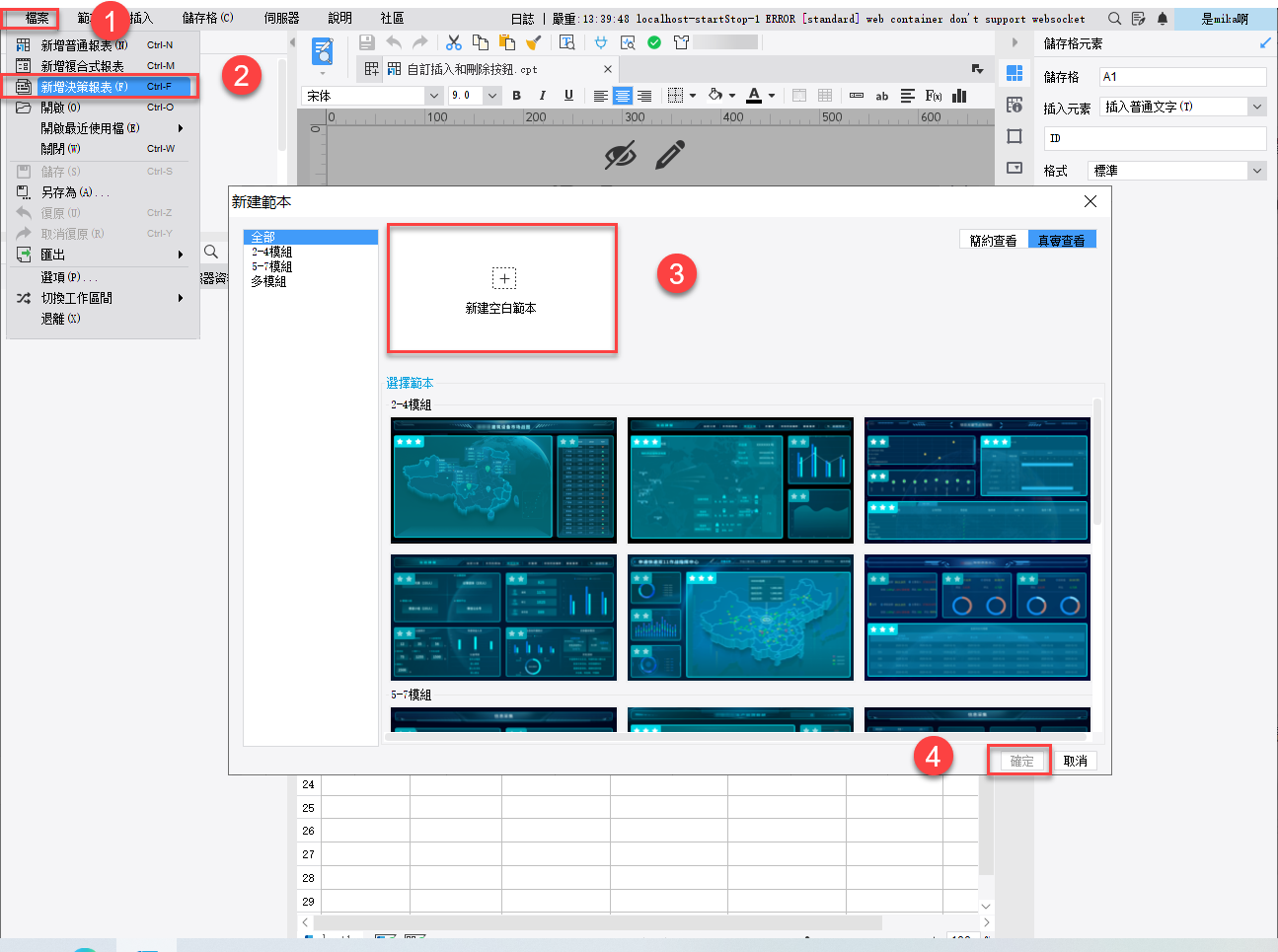The image size is (1278, 952).
Task: Click the large blue template preview icon
Action: (x=322, y=51)
